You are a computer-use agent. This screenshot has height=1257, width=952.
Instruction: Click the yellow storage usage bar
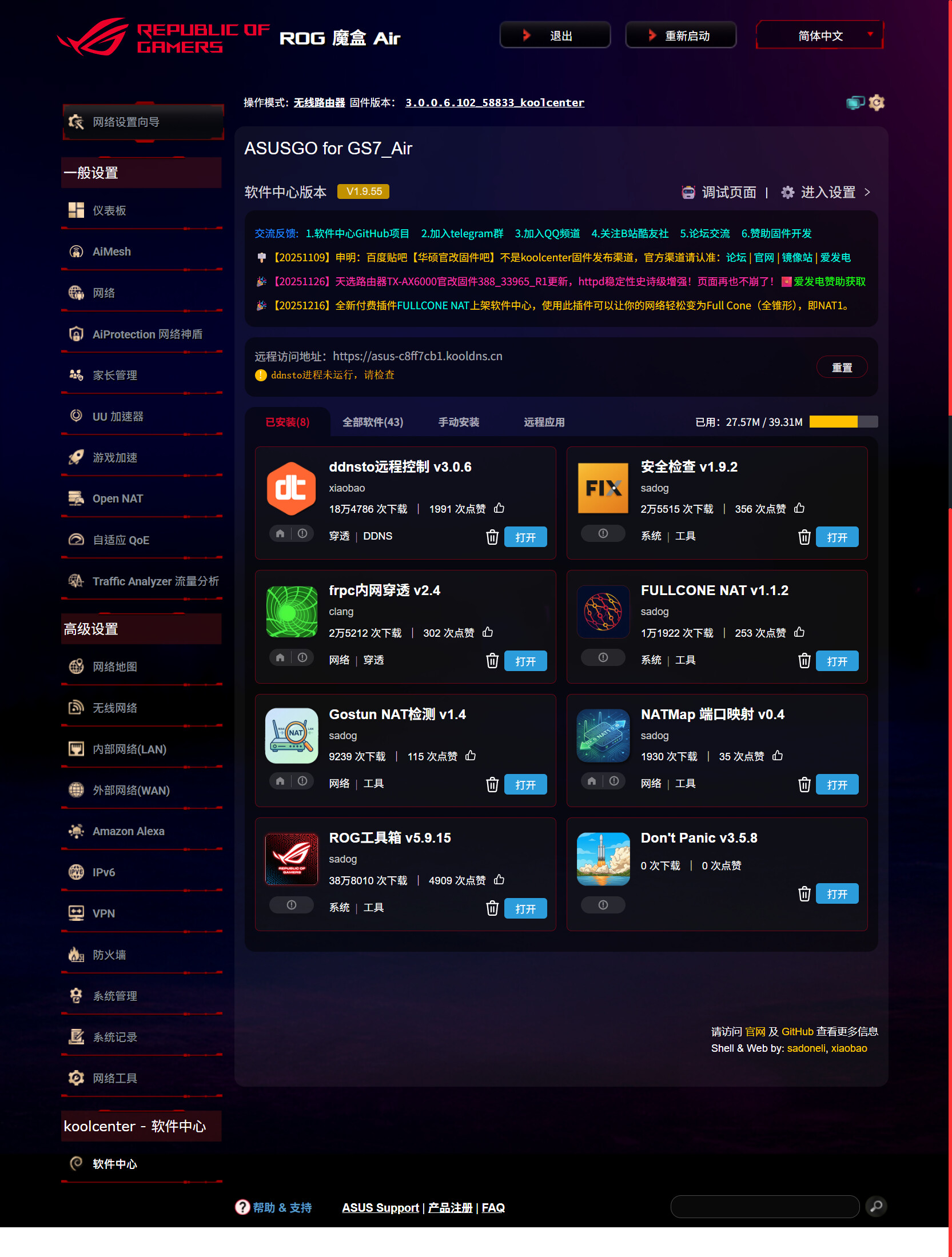(843, 422)
